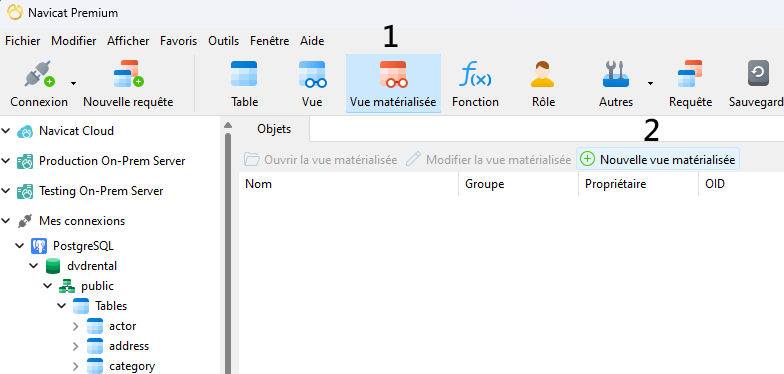Open the Fonction toolbar icon

(x=475, y=74)
